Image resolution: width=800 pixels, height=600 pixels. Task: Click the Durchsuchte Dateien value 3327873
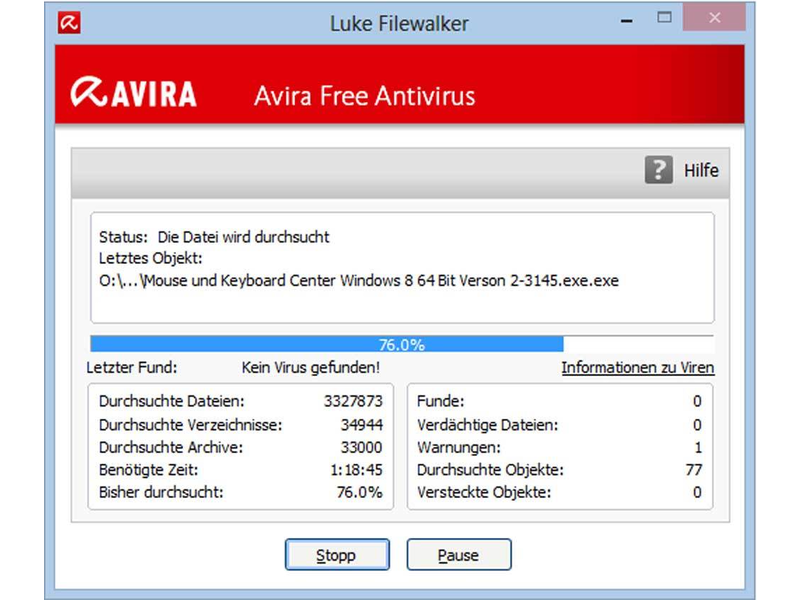[x=353, y=401]
